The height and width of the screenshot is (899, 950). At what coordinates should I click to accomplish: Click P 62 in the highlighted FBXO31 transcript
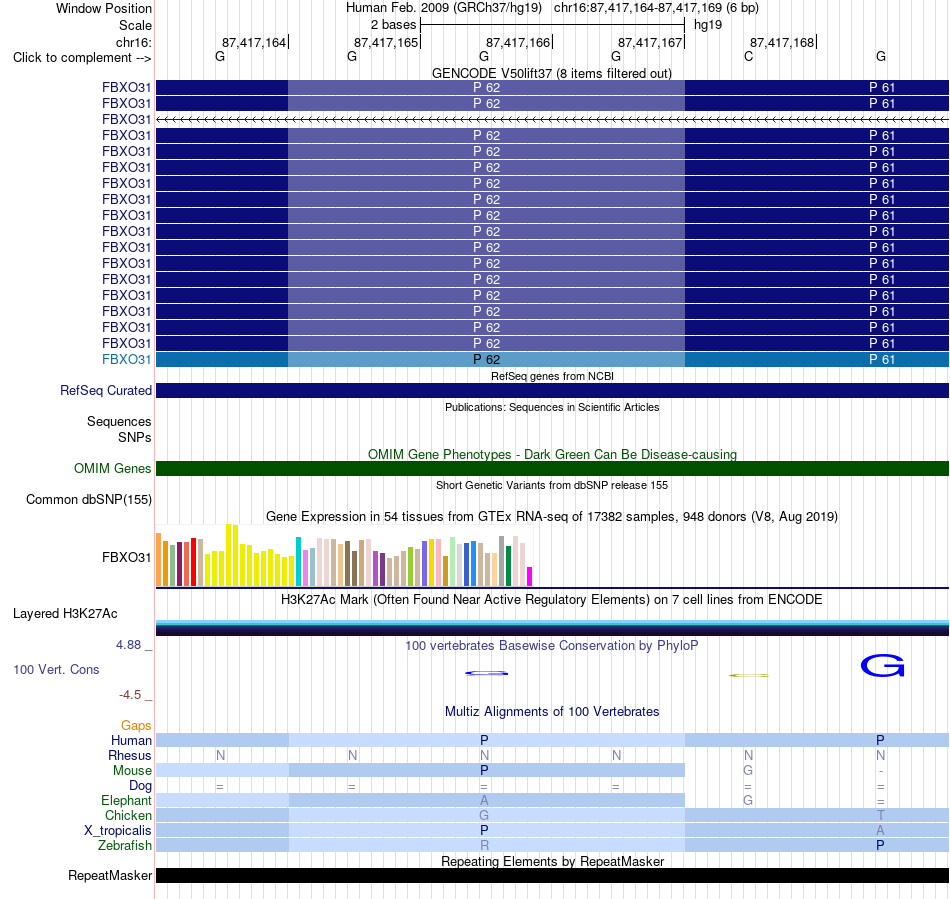point(487,359)
